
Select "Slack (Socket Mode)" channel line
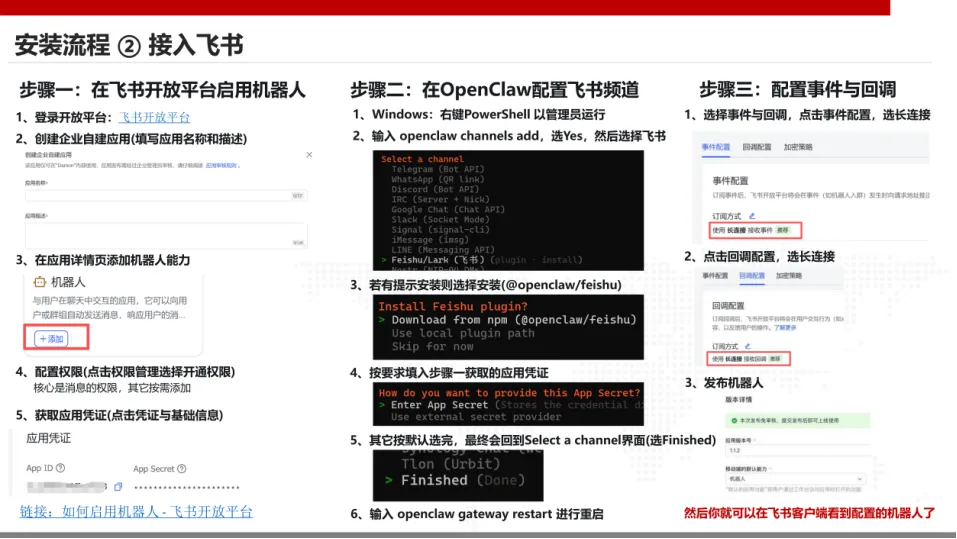(x=440, y=220)
